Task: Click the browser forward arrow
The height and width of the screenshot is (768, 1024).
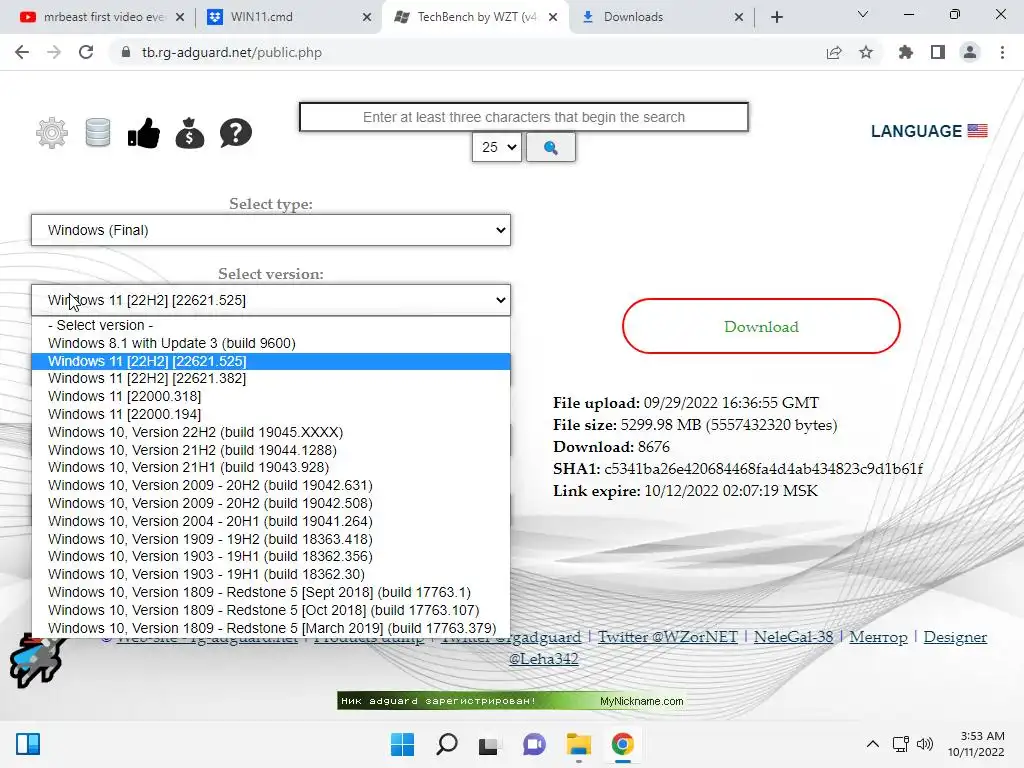Action: [54, 52]
